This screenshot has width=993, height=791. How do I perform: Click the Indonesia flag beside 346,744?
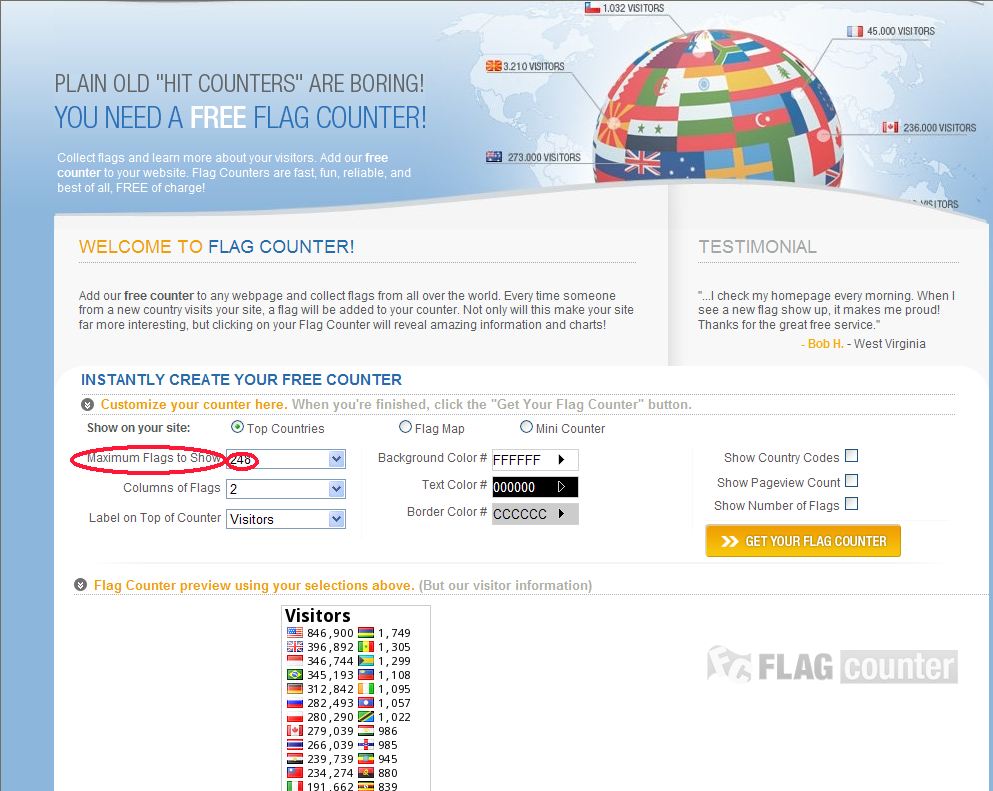coord(294,661)
